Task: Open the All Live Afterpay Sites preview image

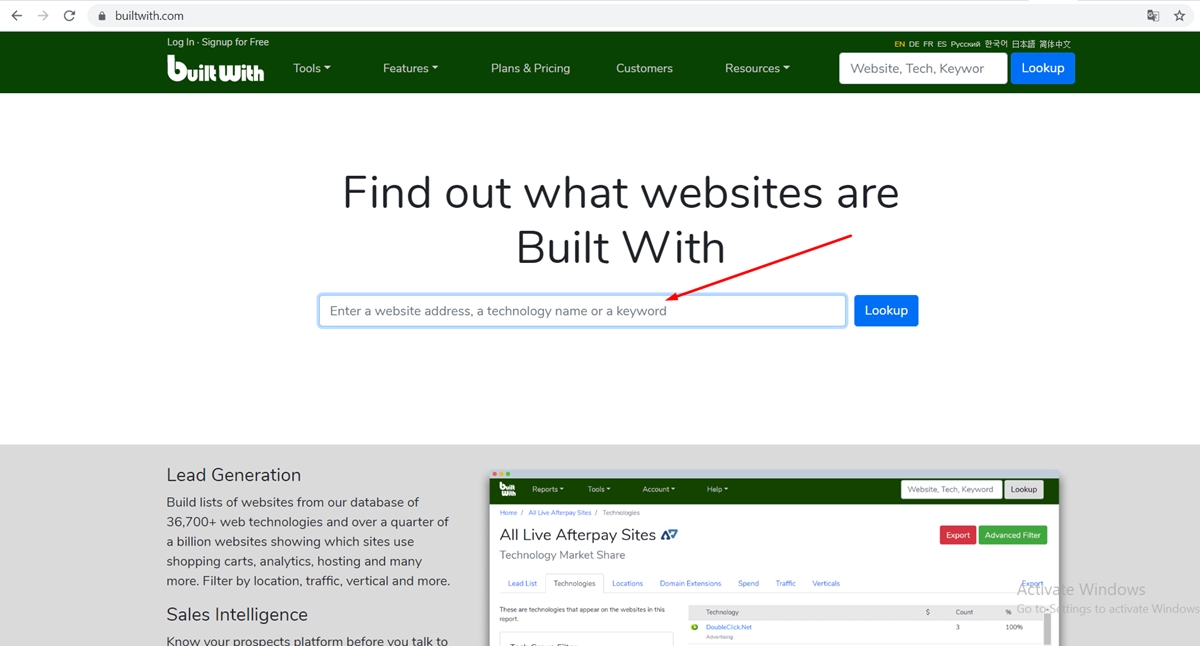Action: tap(774, 558)
